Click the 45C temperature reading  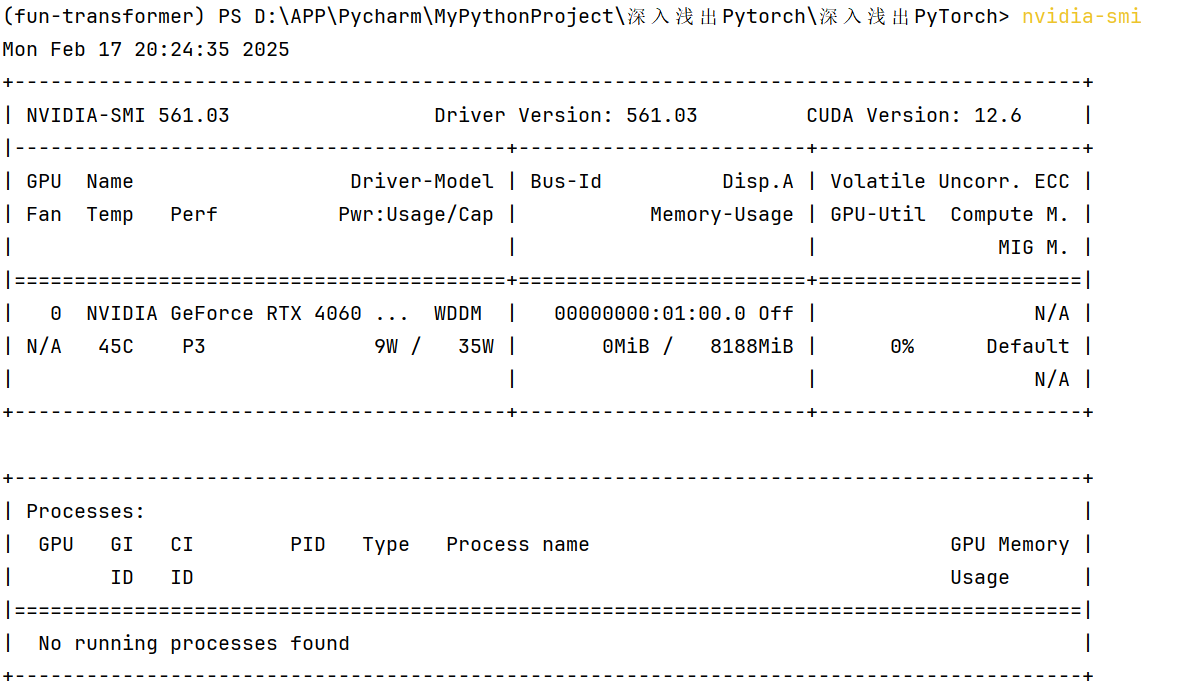pos(116,347)
